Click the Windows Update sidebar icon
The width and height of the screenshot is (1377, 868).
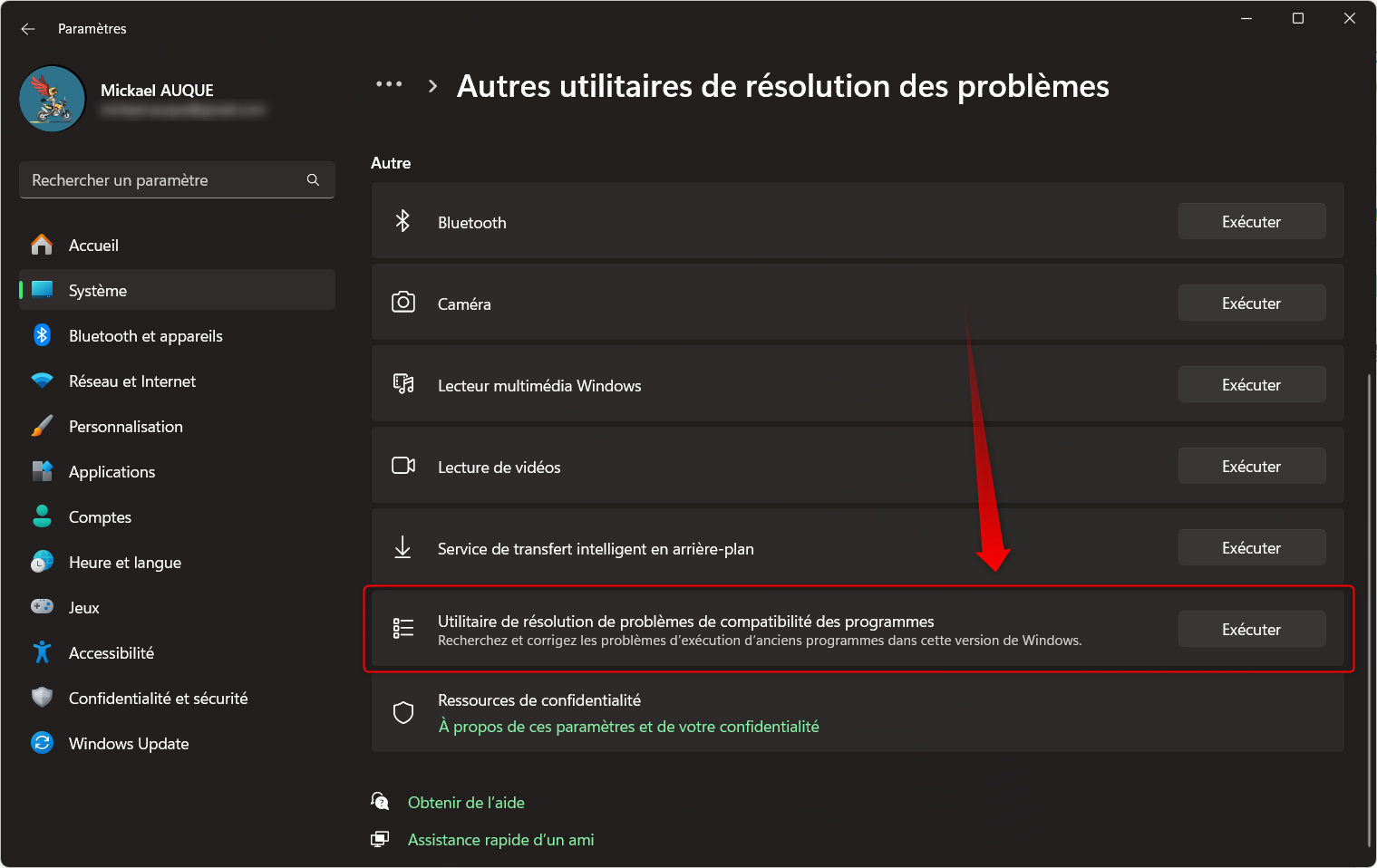[x=42, y=743]
